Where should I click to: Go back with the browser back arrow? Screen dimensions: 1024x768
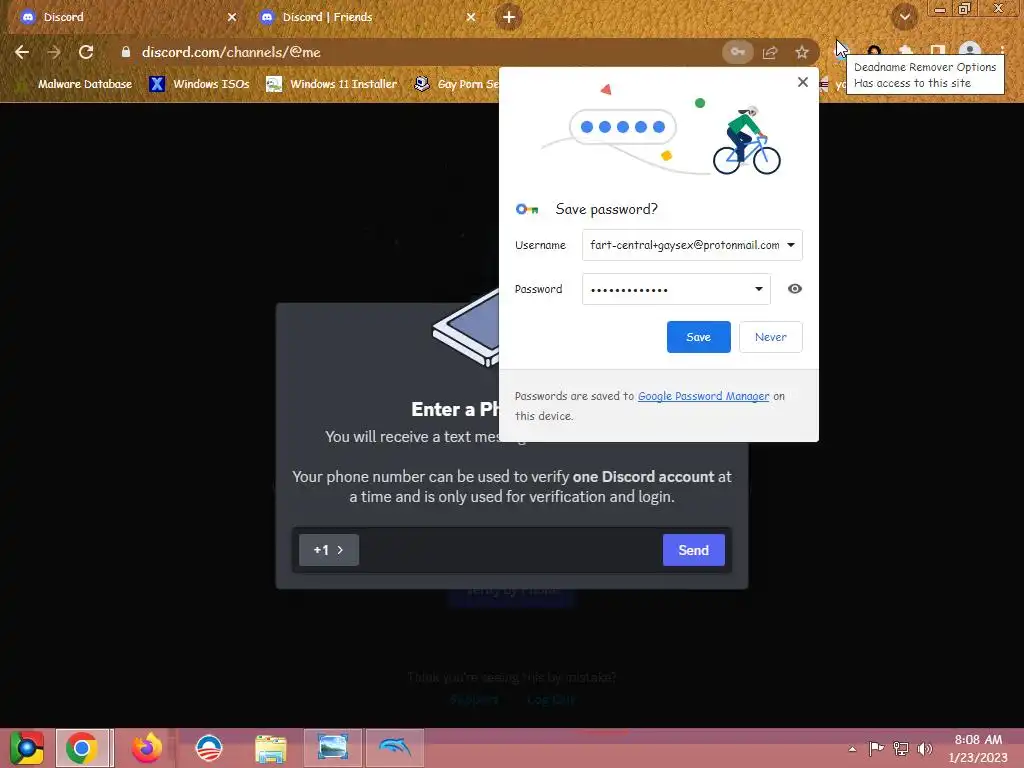click(22, 52)
